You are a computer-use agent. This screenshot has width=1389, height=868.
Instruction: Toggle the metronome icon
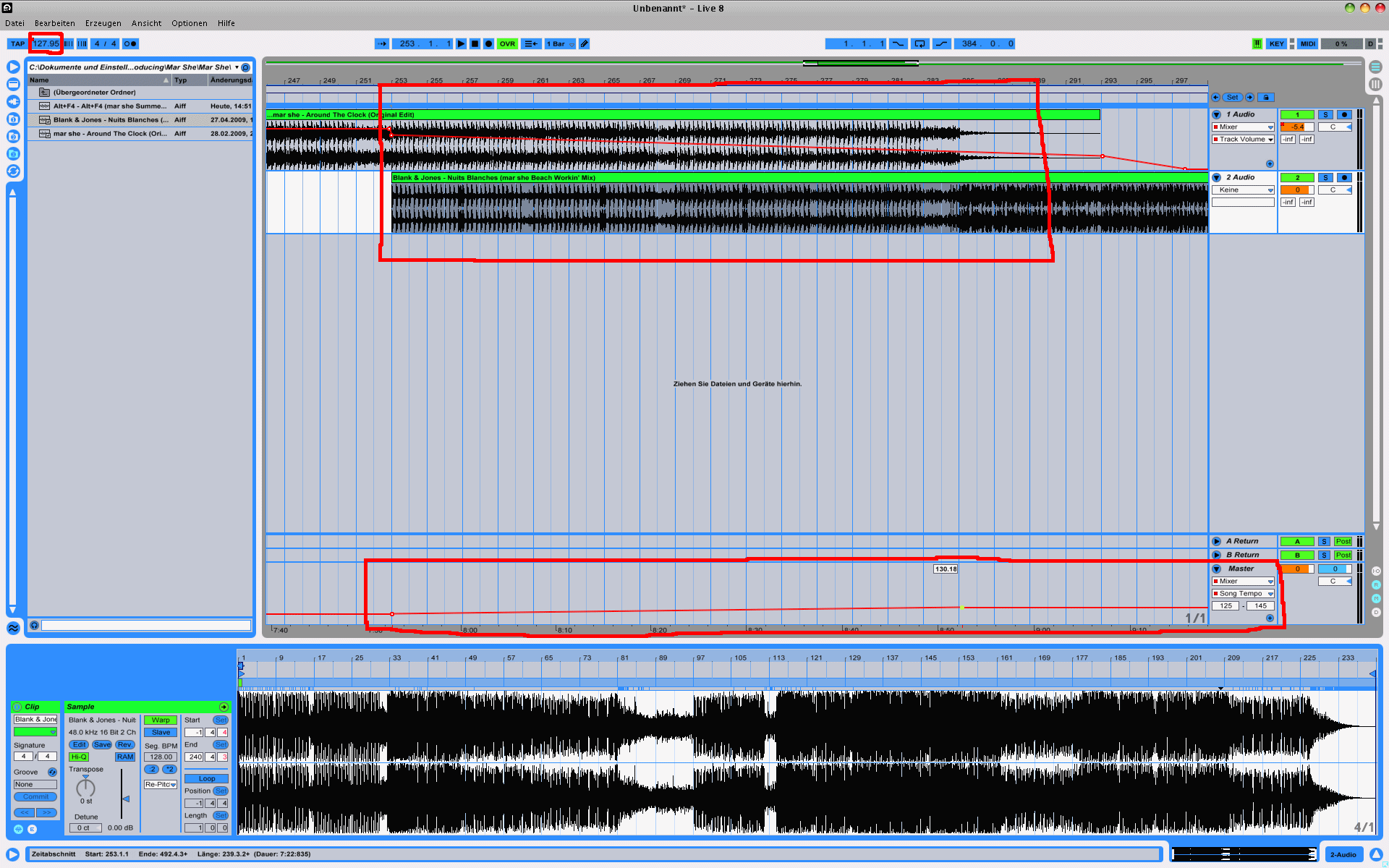pos(130,44)
